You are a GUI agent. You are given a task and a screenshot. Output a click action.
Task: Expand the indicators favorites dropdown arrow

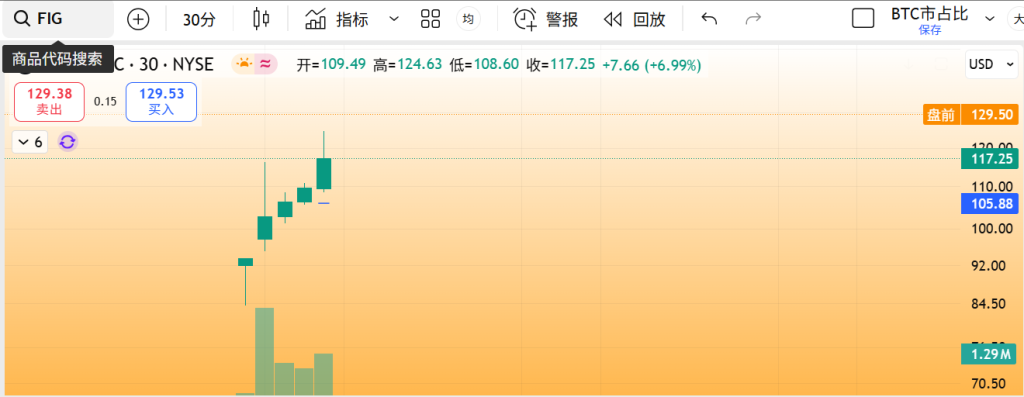tap(394, 19)
